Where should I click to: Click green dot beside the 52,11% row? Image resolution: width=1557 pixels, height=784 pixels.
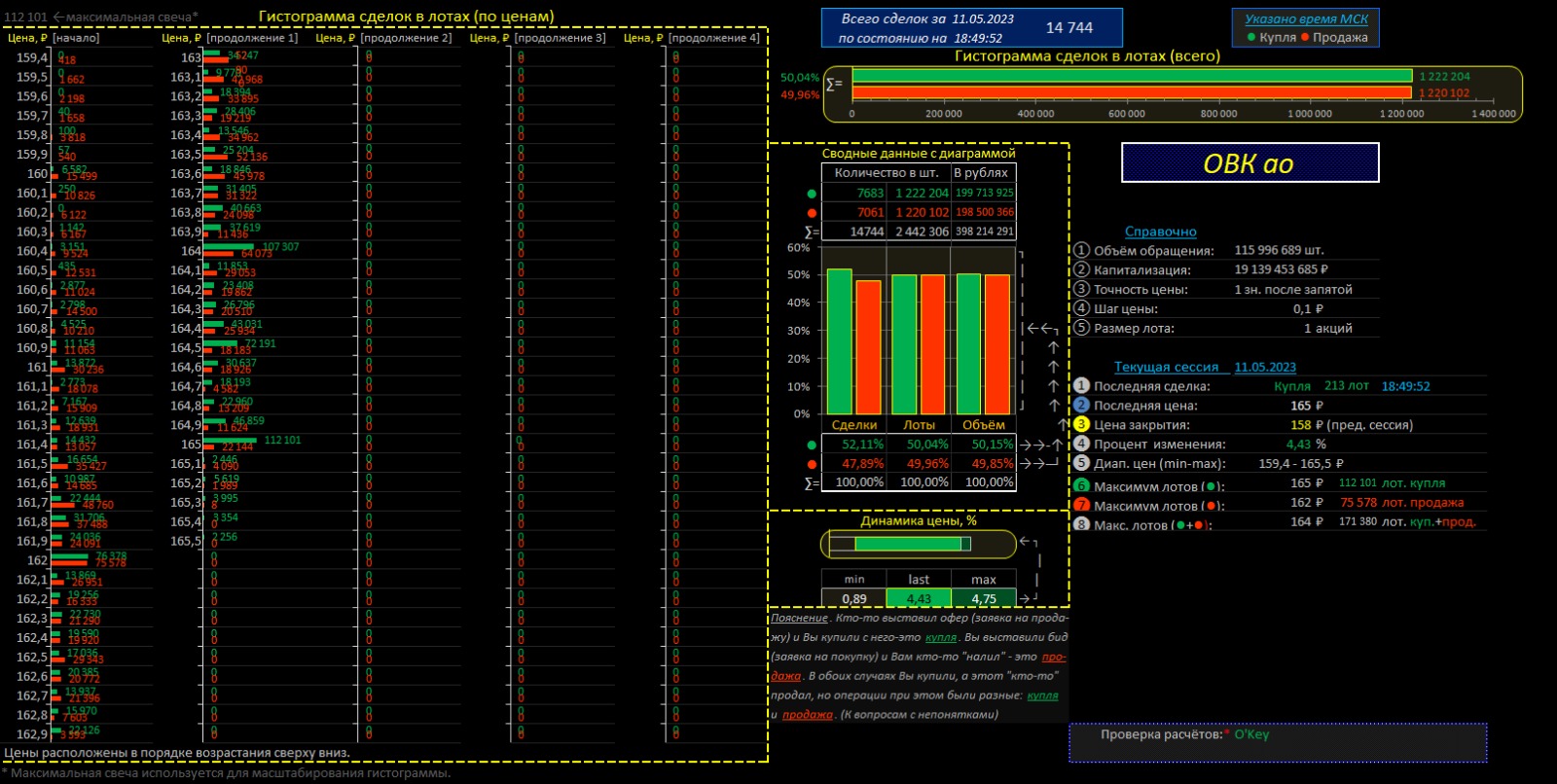coord(812,445)
